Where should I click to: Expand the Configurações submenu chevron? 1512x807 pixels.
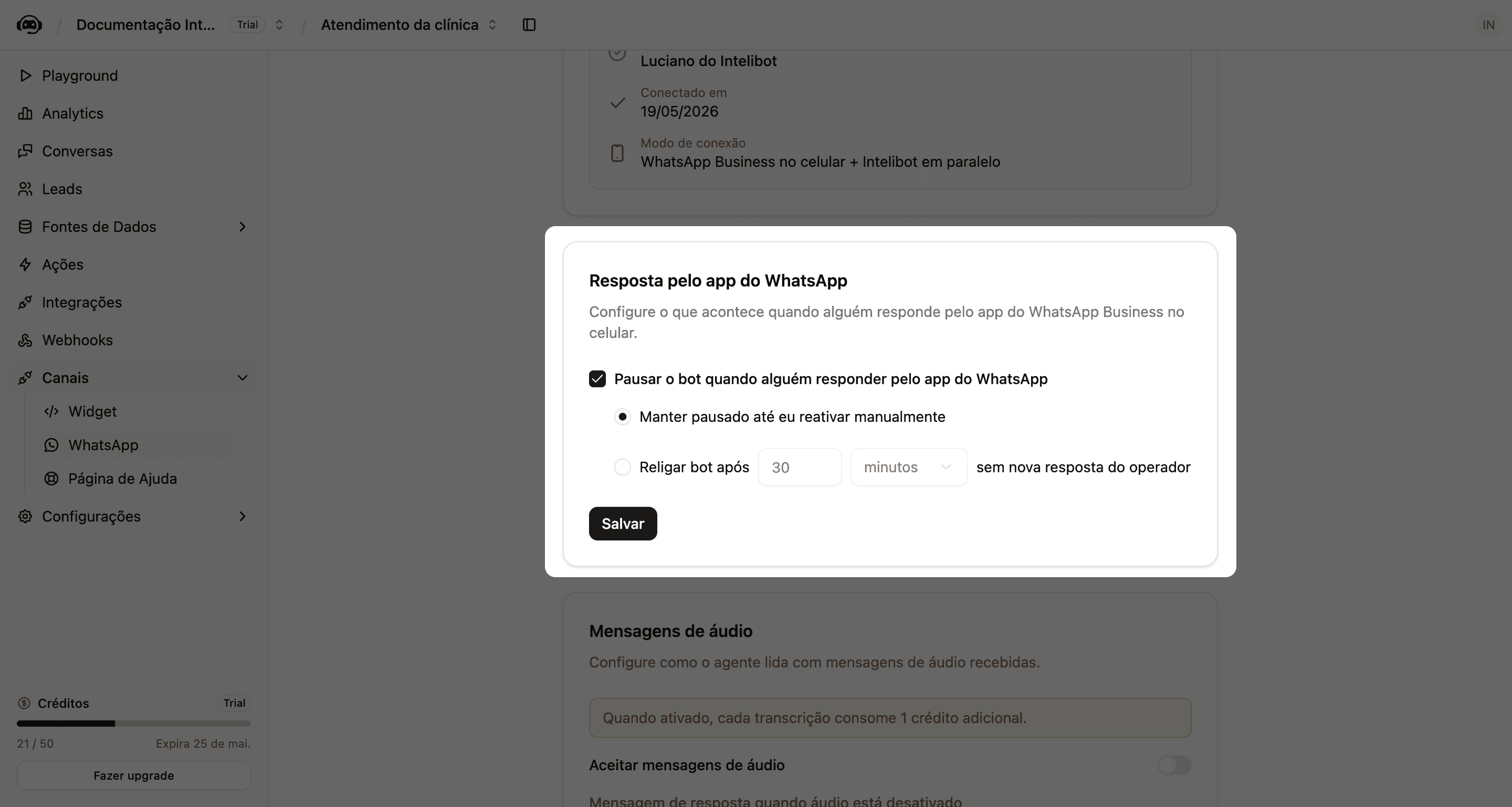[243, 517]
